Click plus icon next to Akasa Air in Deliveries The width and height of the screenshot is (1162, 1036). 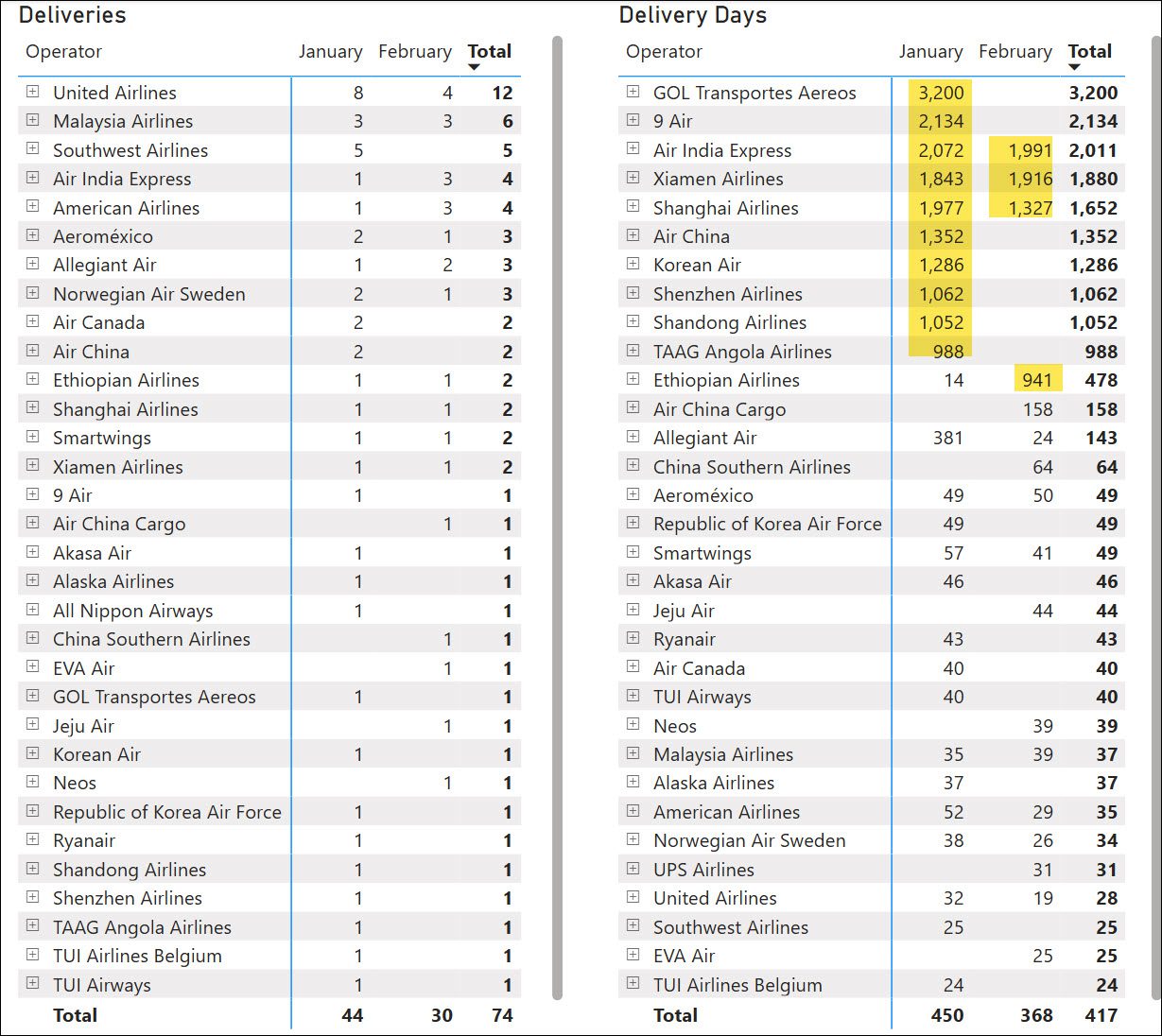[33, 552]
